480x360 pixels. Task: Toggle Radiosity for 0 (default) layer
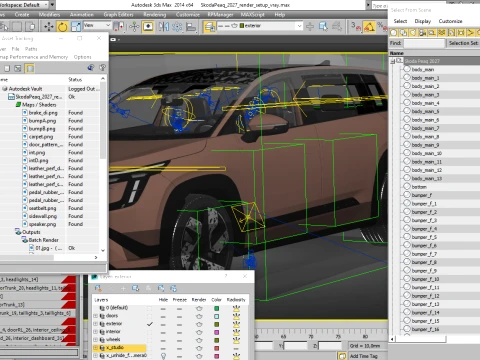pos(236,308)
